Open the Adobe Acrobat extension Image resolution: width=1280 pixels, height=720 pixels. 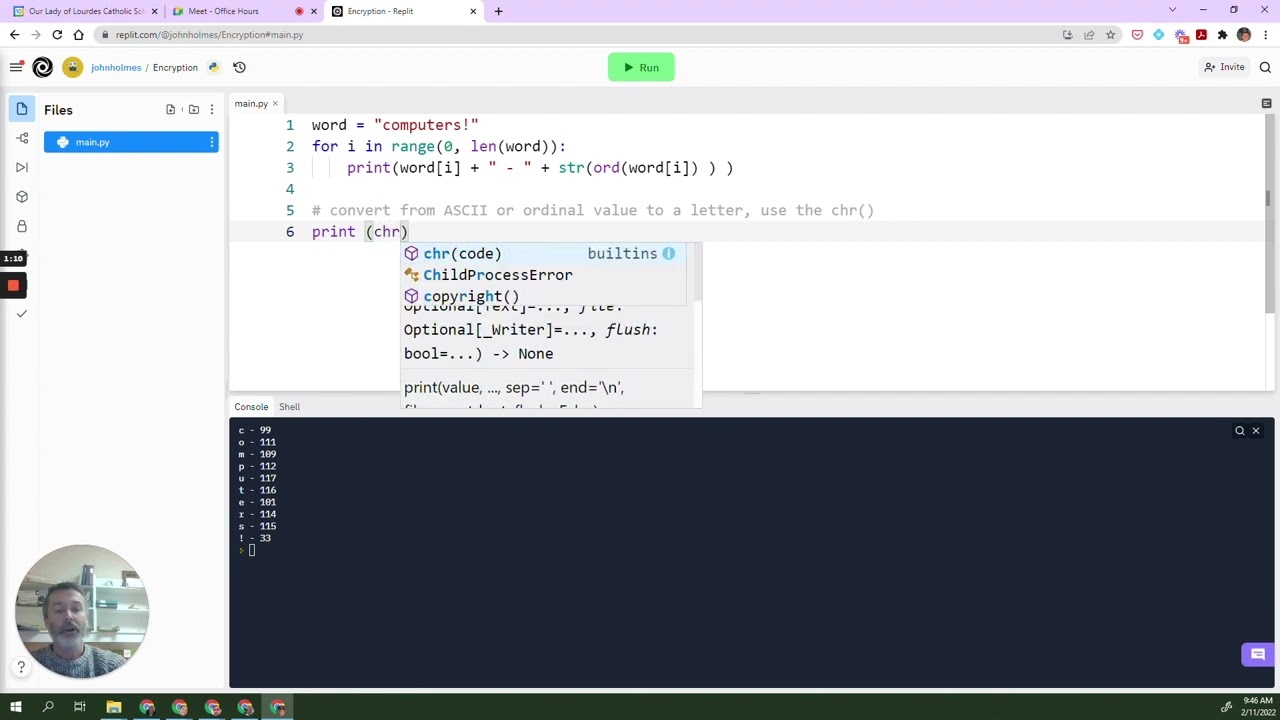pyautogui.click(x=1201, y=35)
